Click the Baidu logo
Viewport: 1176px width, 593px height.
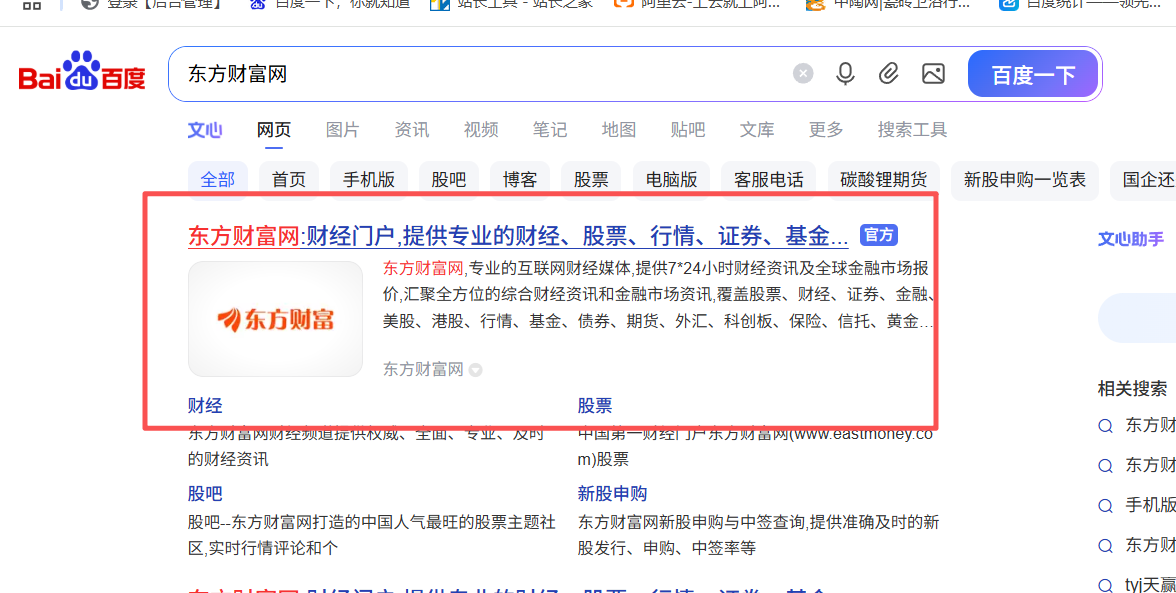(80, 72)
